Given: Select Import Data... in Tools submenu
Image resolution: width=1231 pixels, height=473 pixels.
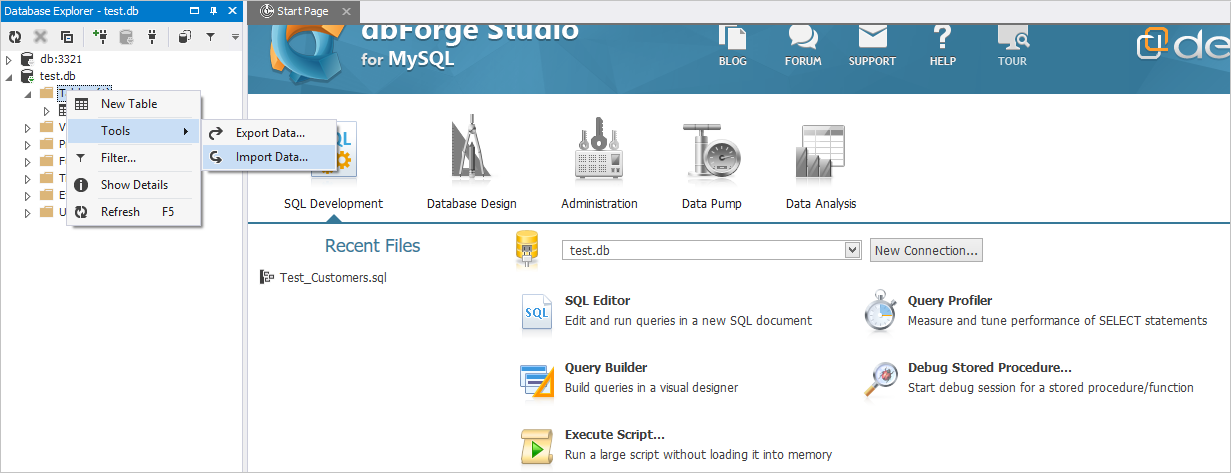Looking at the screenshot, I should click(270, 157).
